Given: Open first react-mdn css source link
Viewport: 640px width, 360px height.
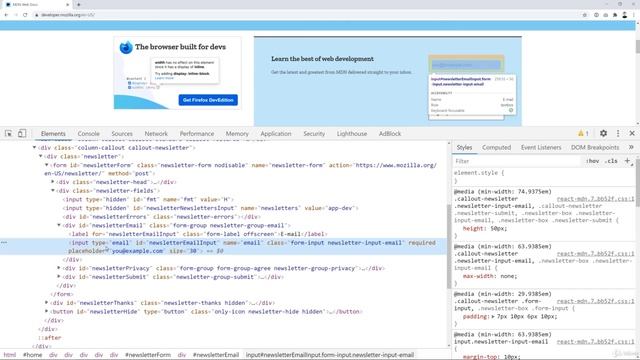Looking at the screenshot, I should click(596, 199).
